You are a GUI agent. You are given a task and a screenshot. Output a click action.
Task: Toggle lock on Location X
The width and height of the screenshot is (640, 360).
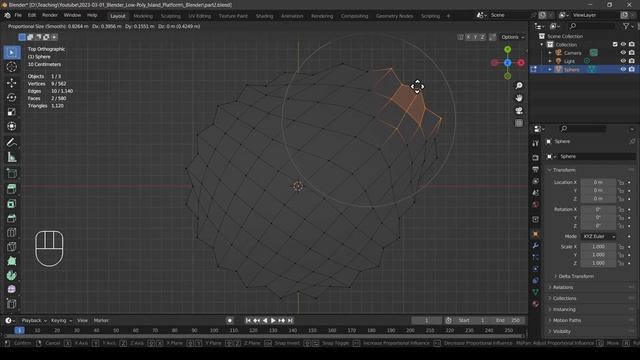[x=621, y=182]
